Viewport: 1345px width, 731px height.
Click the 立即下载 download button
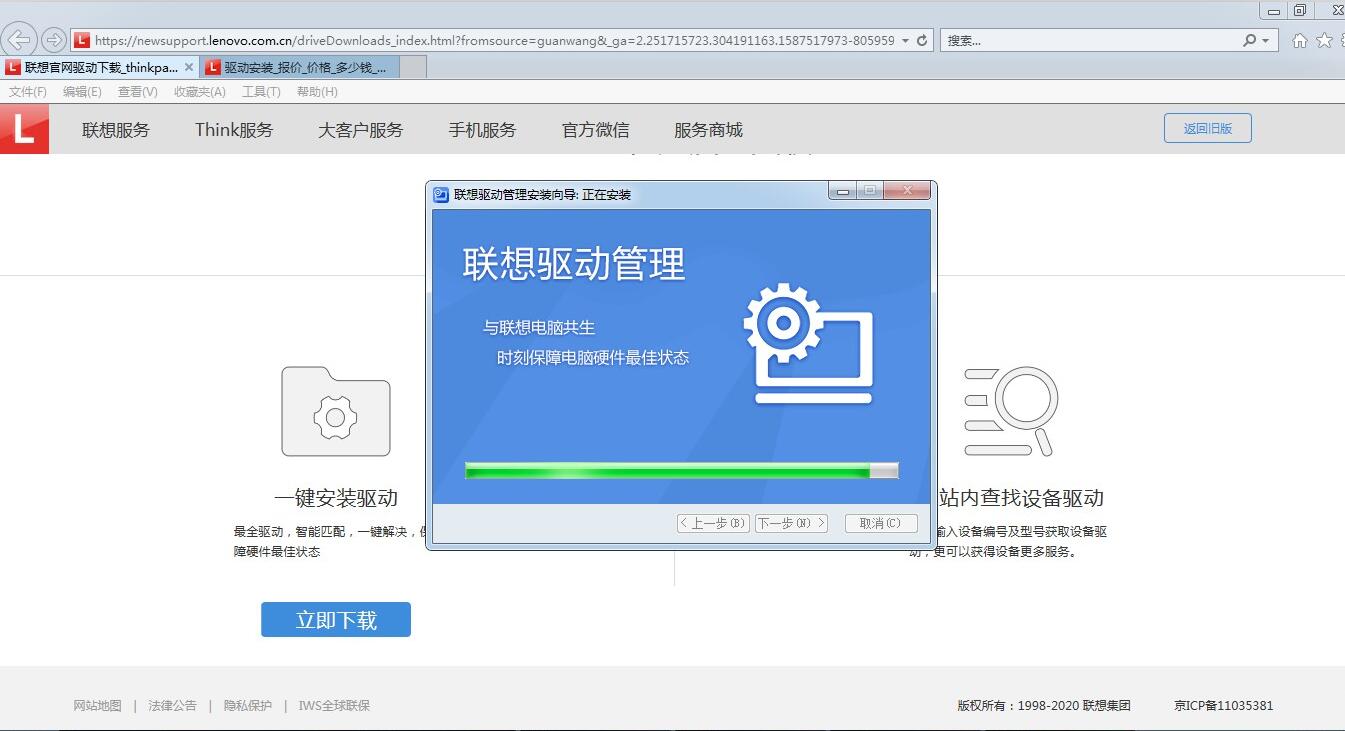point(335,619)
